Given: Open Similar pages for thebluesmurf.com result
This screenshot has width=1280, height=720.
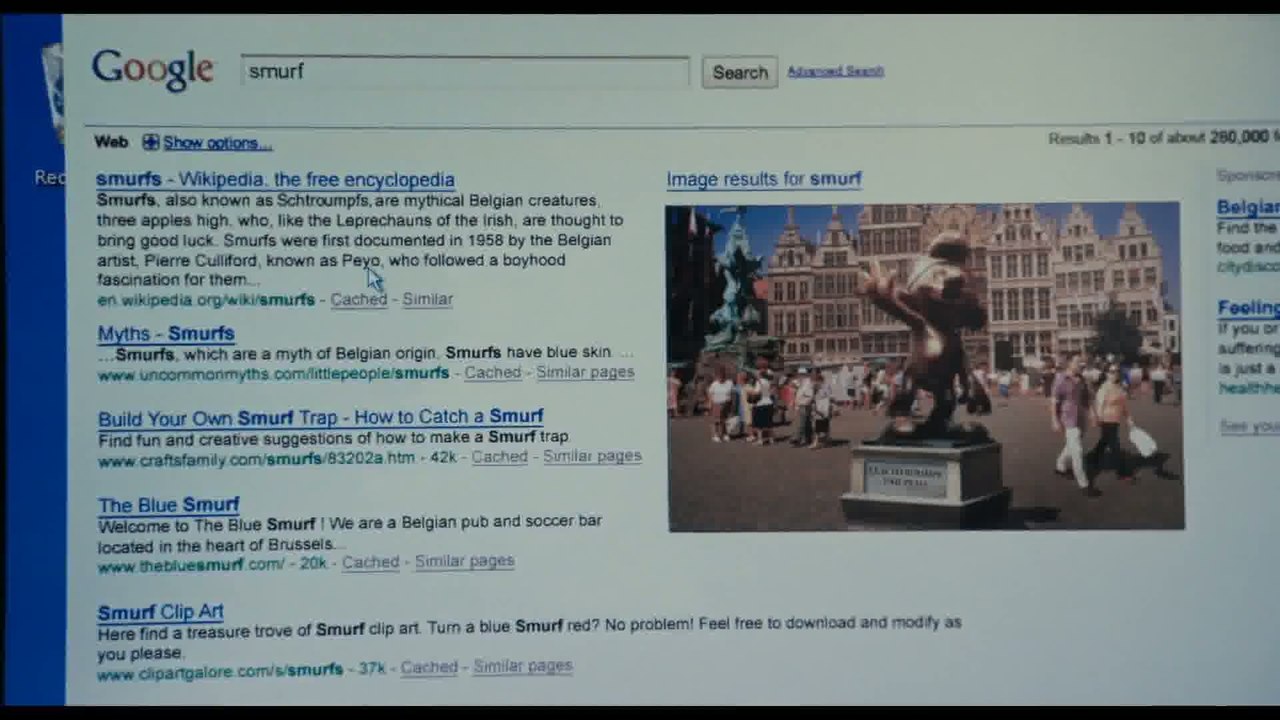Looking at the screenshot, I should [464, 561].
